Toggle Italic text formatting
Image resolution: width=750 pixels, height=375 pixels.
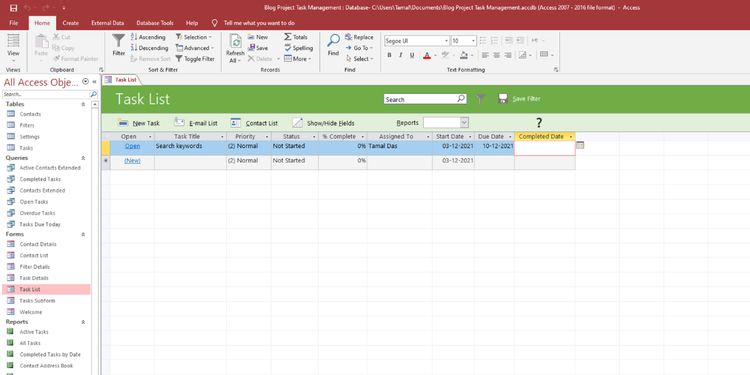tap(401, 55)
